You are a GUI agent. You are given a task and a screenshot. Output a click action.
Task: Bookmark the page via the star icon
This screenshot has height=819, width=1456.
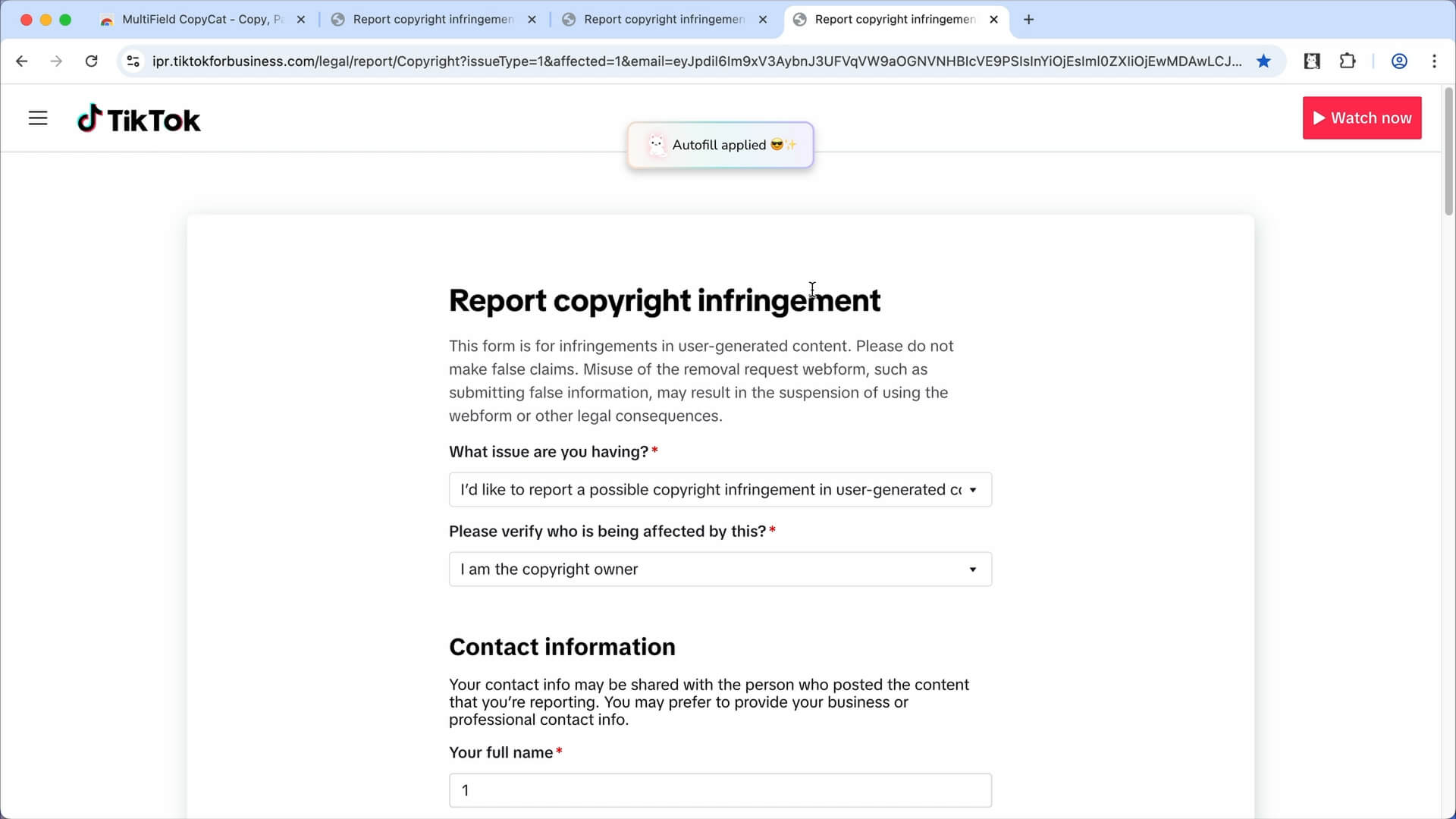click(1264, 61)
